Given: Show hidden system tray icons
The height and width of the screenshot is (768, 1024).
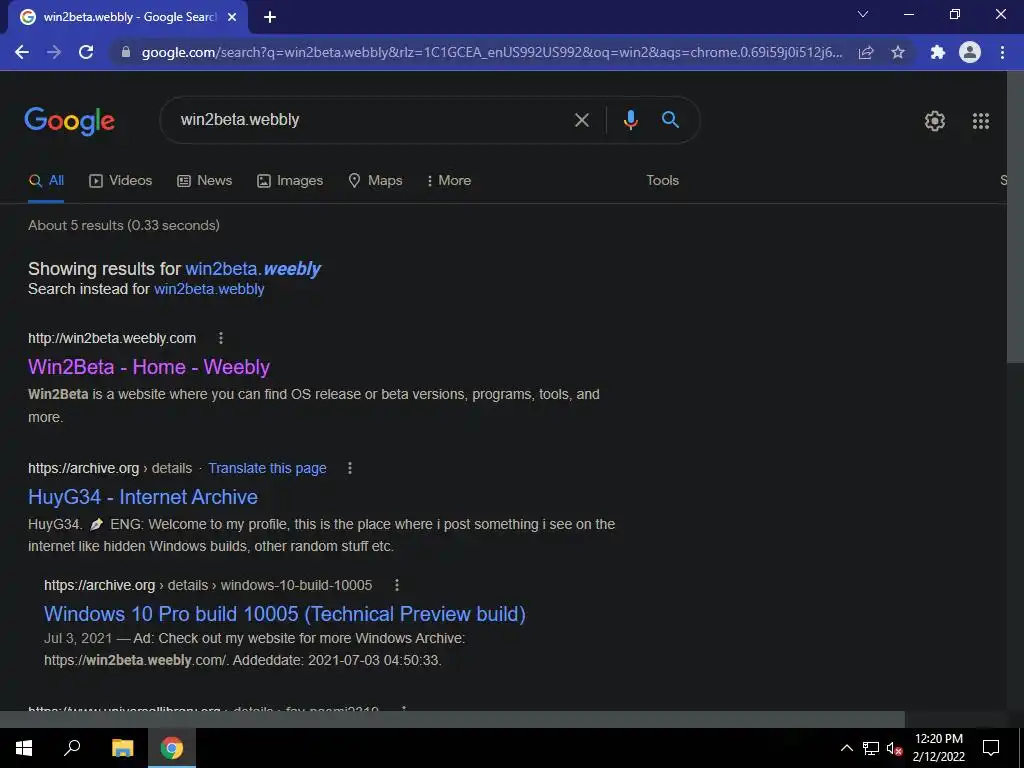Looking at the screenshot, I should click(x=846, y=748).
